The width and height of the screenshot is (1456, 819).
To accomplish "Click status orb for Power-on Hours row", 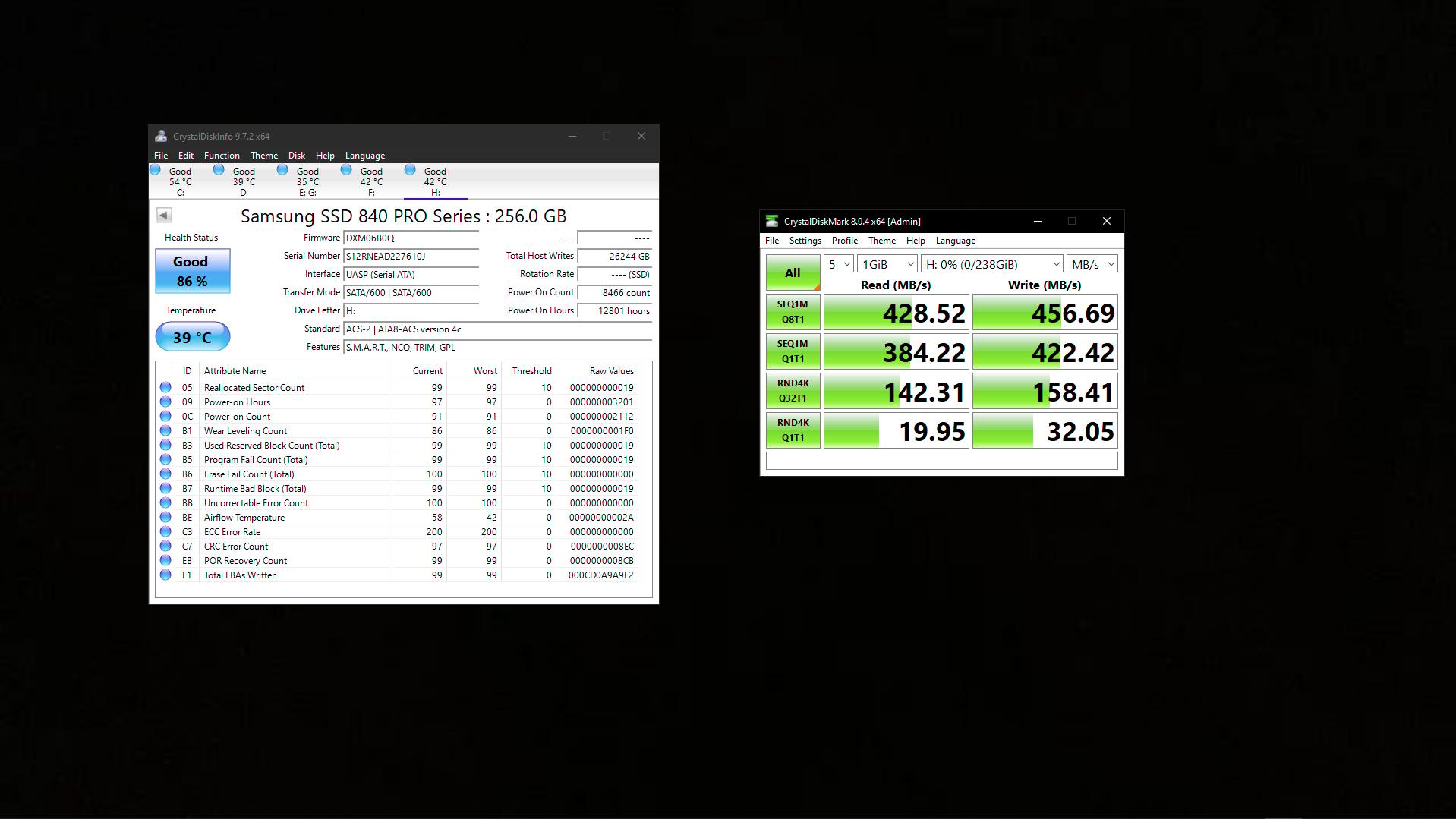I will click(165, 402).
